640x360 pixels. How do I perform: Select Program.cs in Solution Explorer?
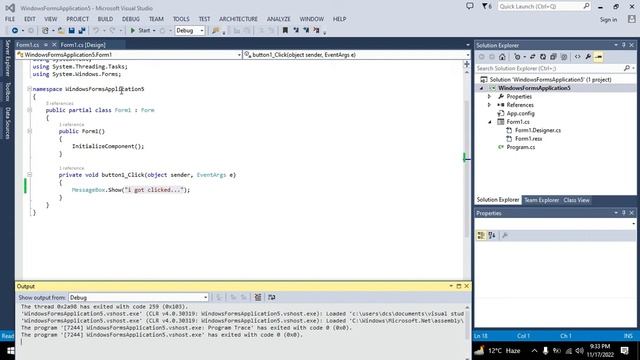[x=520, y=147]
